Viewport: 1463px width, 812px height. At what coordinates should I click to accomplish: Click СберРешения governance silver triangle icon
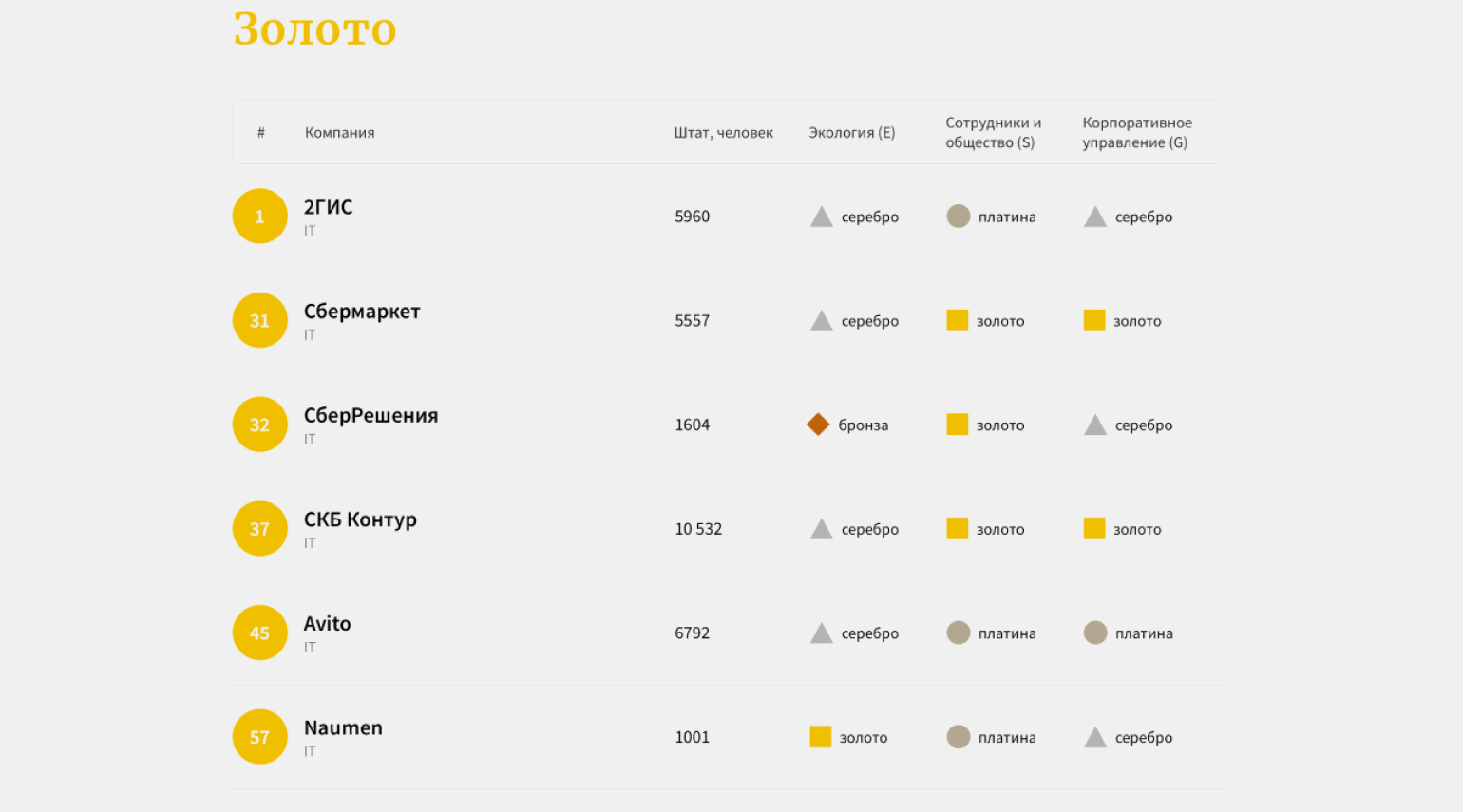coord(1095,425)
